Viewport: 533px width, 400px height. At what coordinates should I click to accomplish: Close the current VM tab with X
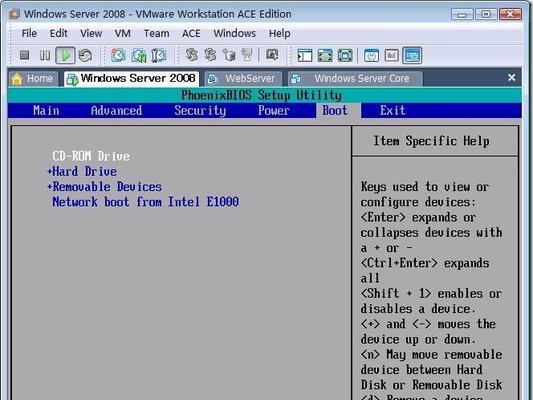512,78
